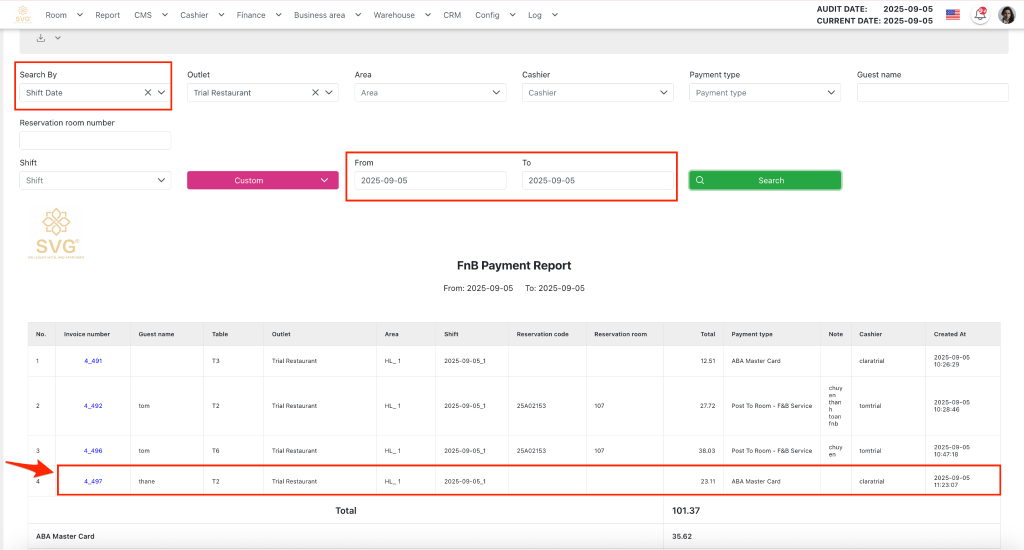This screenshot has width=1024, height=550.
Task: Click the Report menu item
Action: click(x=107, y=15)
